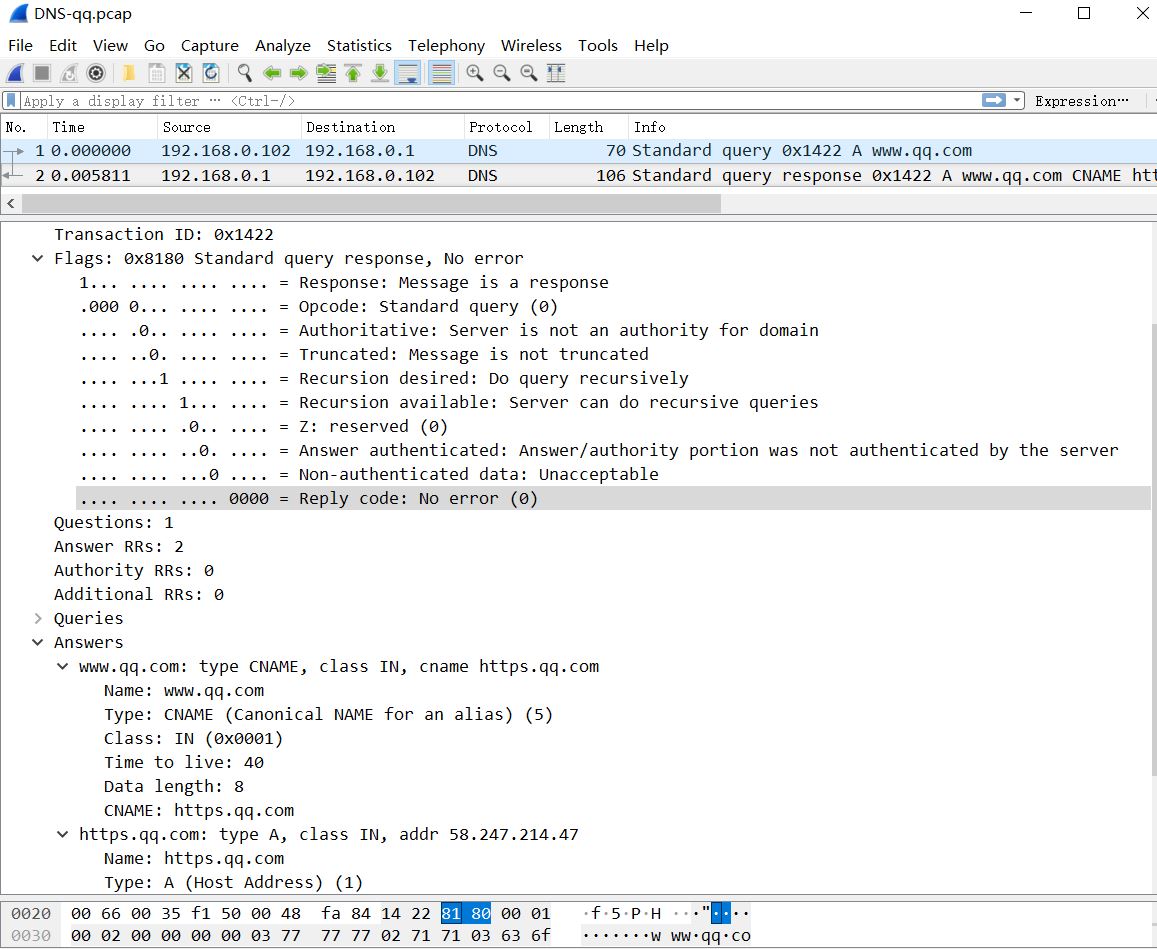Image resolution: width=1157 pixels, height=949 pixels.
Task: Open capture options gear icon
Action: [96, 73]
